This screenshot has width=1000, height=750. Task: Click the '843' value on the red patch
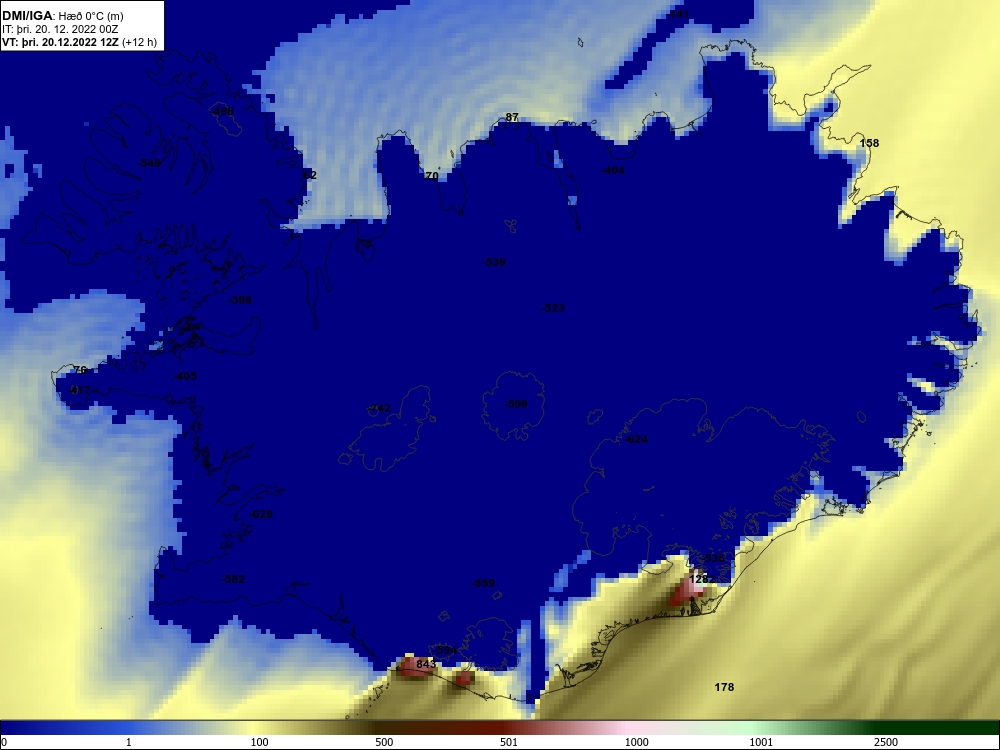point(426,664)
